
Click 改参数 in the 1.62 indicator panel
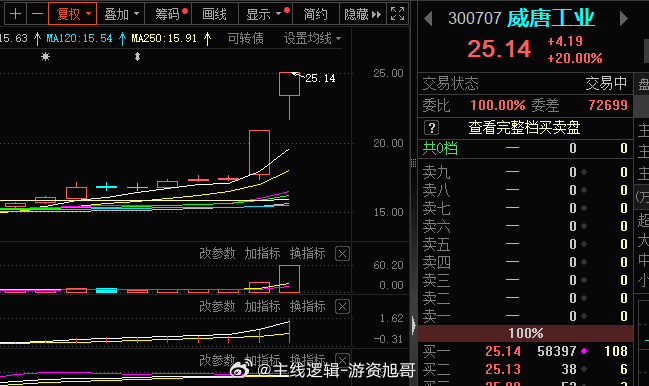point(217,307)
